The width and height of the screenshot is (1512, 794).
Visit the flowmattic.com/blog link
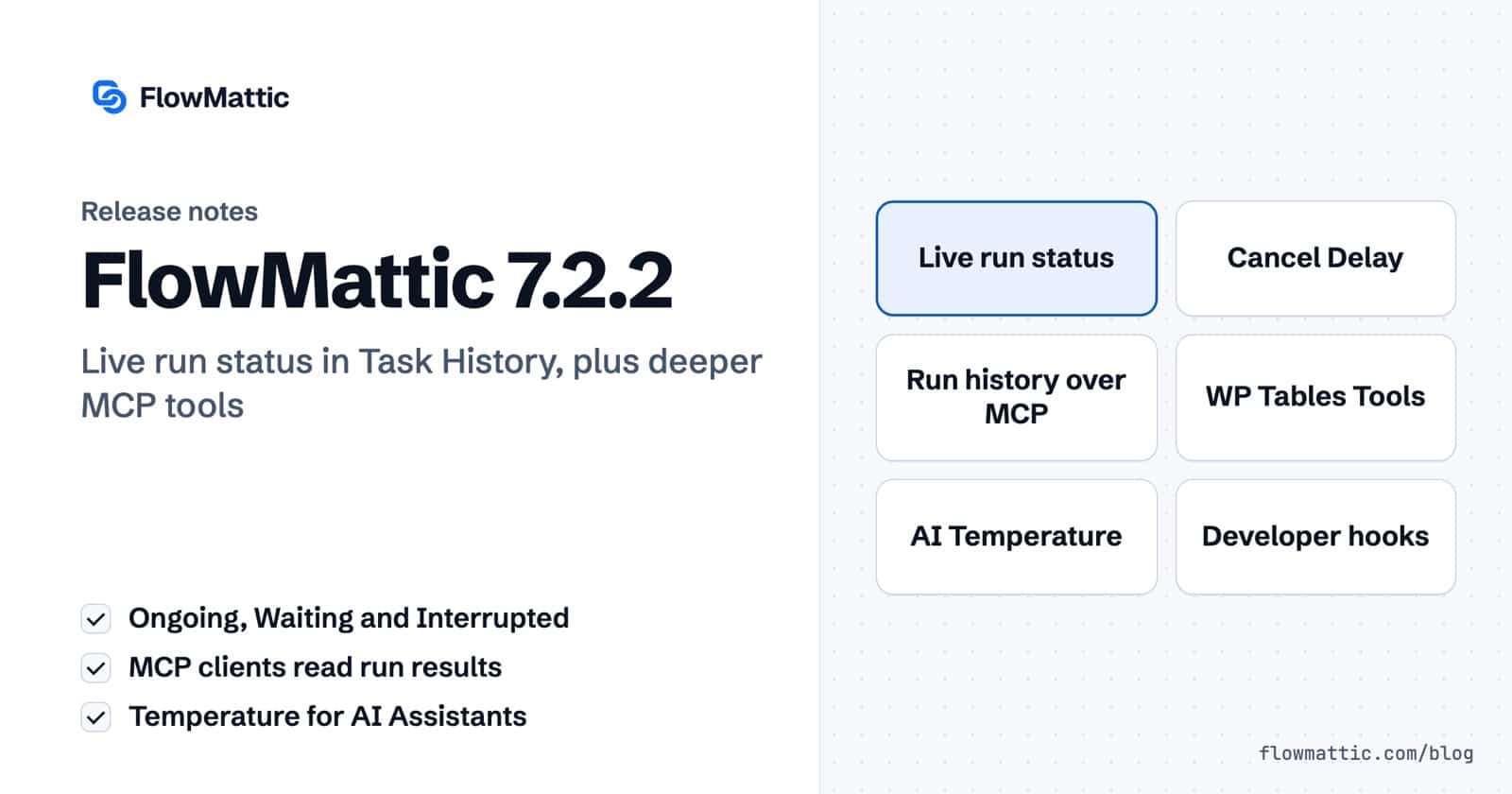[x=1366, y=753]
